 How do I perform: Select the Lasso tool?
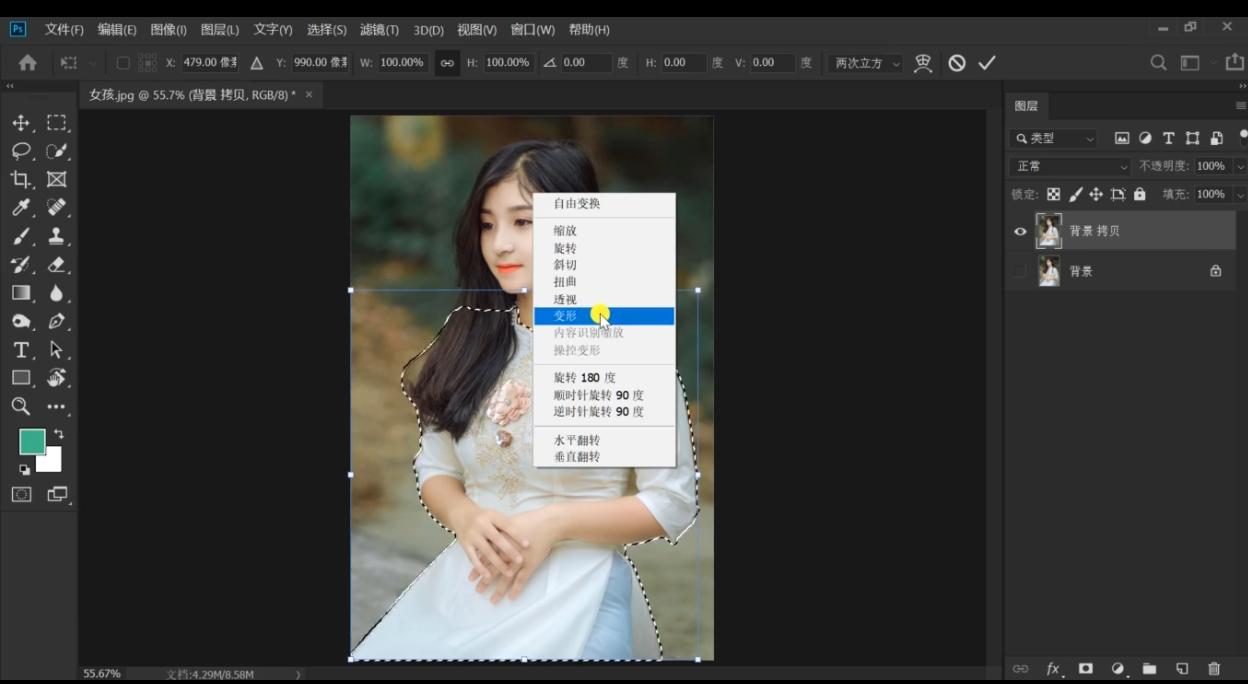[x=20, y=150]
